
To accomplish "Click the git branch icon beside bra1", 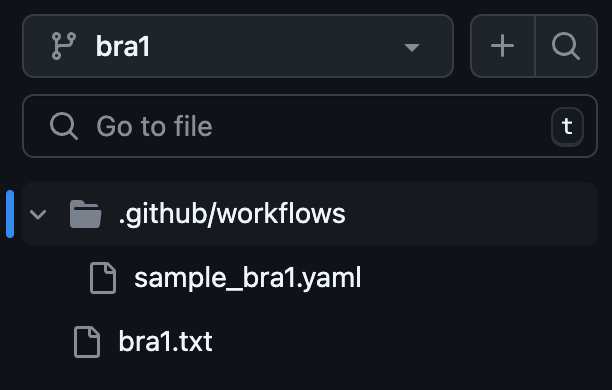I will click(64, 46).
